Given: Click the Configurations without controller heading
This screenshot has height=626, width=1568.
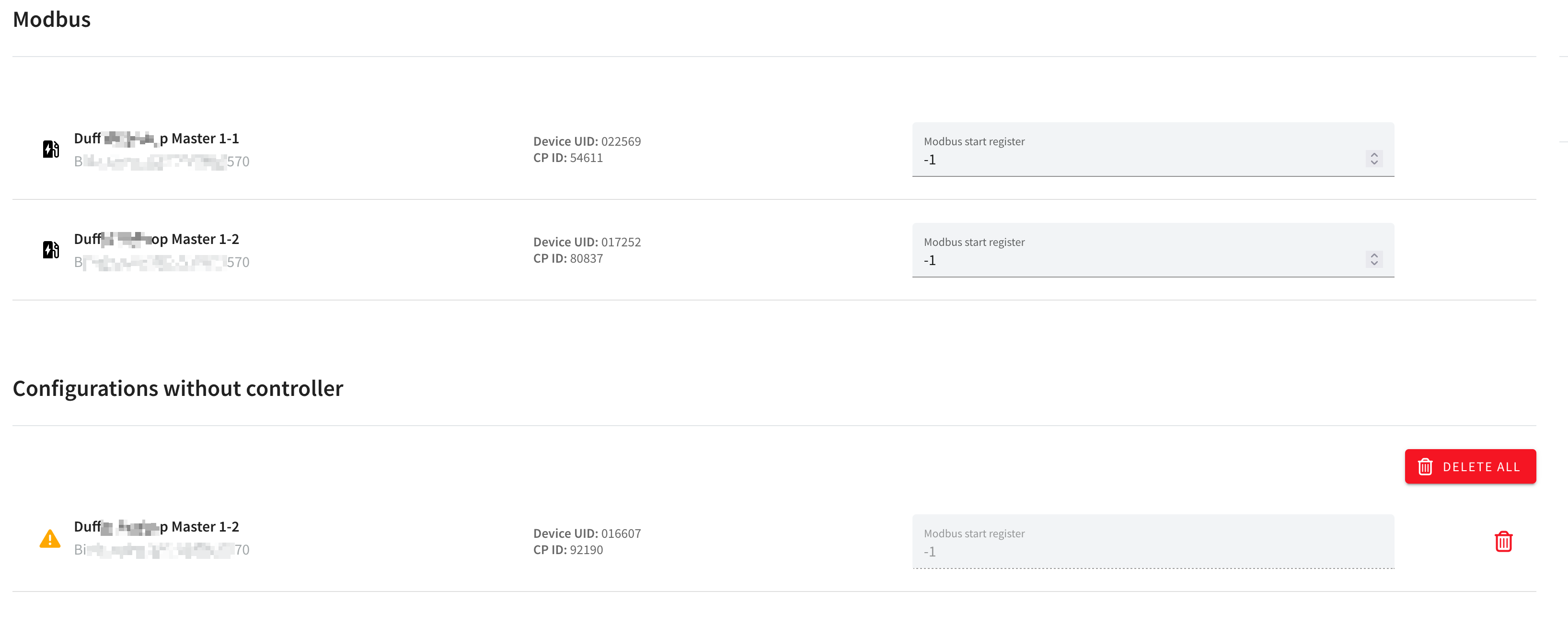Looking at the screenshot, I should [x=178, y=389].
